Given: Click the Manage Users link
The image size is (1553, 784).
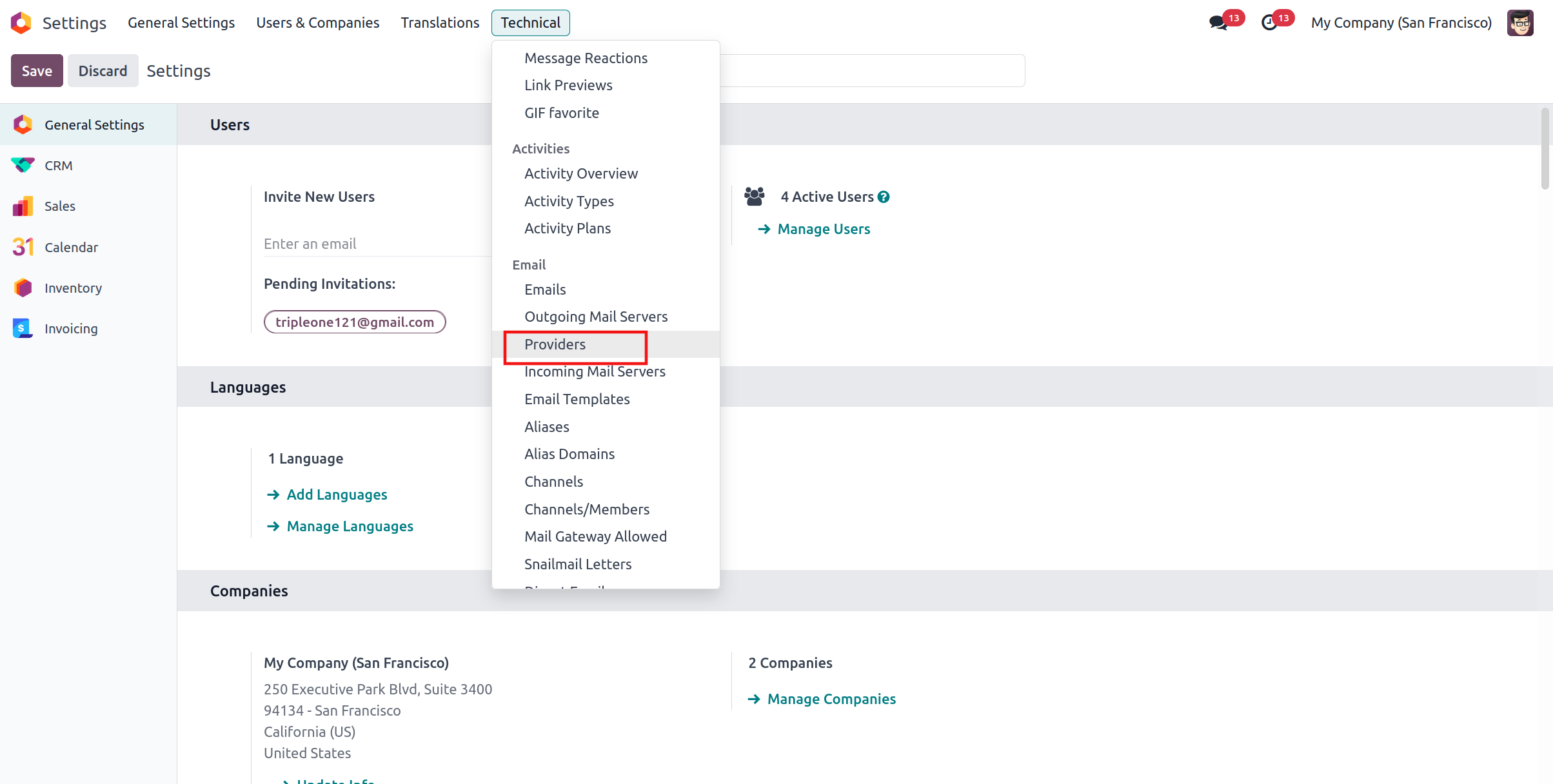Looking at the screenshot, I should pos(823,229).
